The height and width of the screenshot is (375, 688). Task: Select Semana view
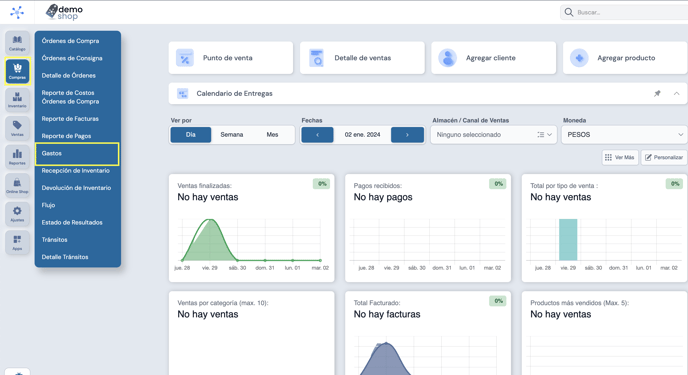pyautogui.click(x=232, y=135)
